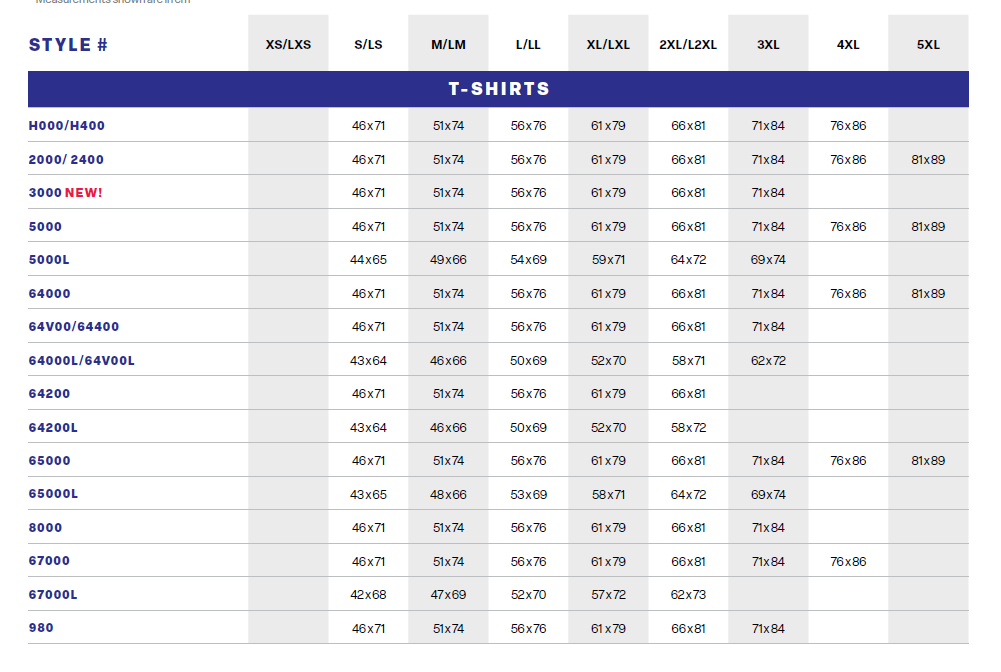Select the 64200L style label
The height and width of the screenshot is (672, 1001).
53,428
